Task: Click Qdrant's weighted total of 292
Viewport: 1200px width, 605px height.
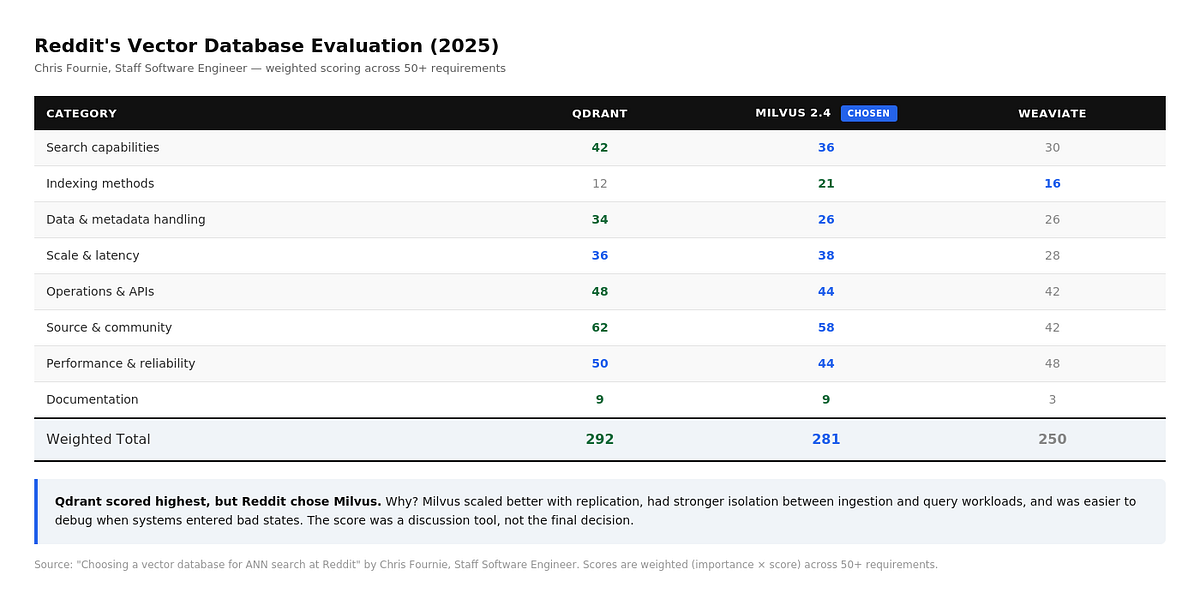Action: click(600, 439)
